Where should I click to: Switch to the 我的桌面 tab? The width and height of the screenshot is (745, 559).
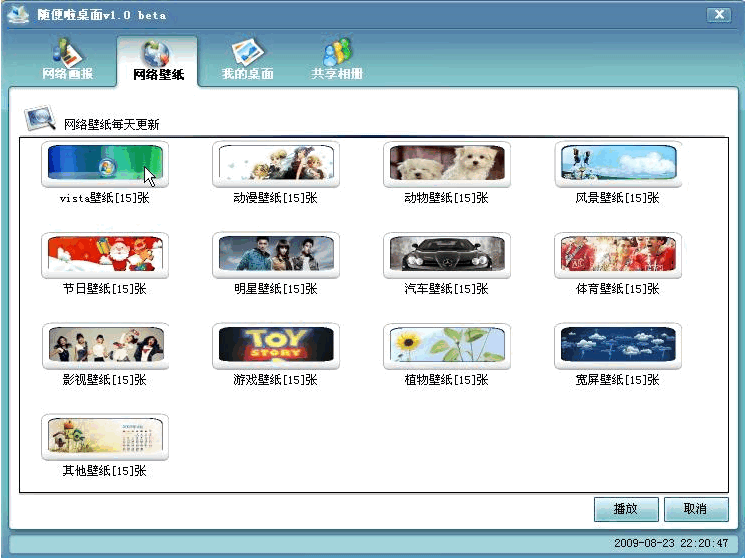pos(247,60)
